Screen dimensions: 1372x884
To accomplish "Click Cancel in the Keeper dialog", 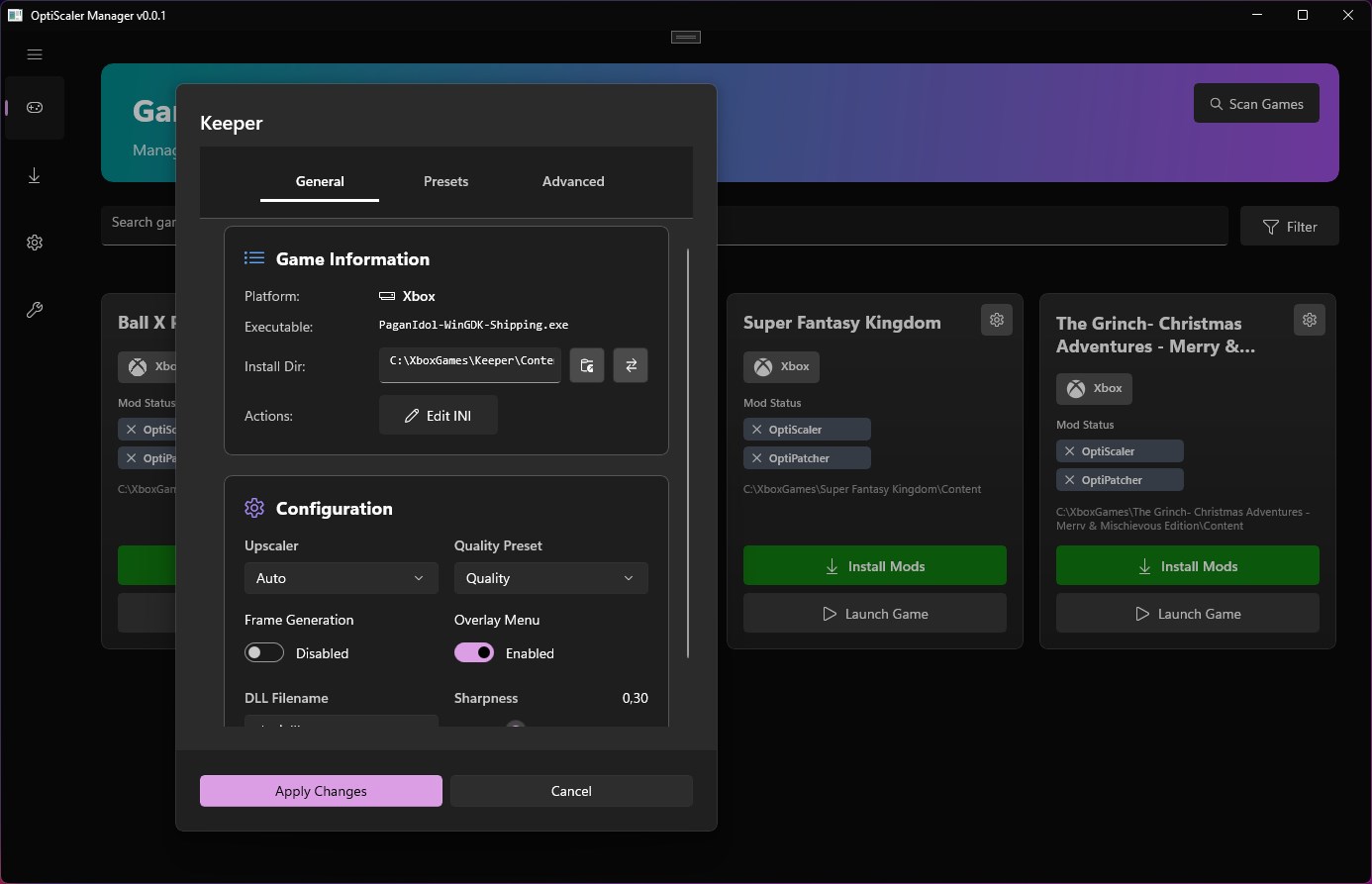I will tap(571, 791).
